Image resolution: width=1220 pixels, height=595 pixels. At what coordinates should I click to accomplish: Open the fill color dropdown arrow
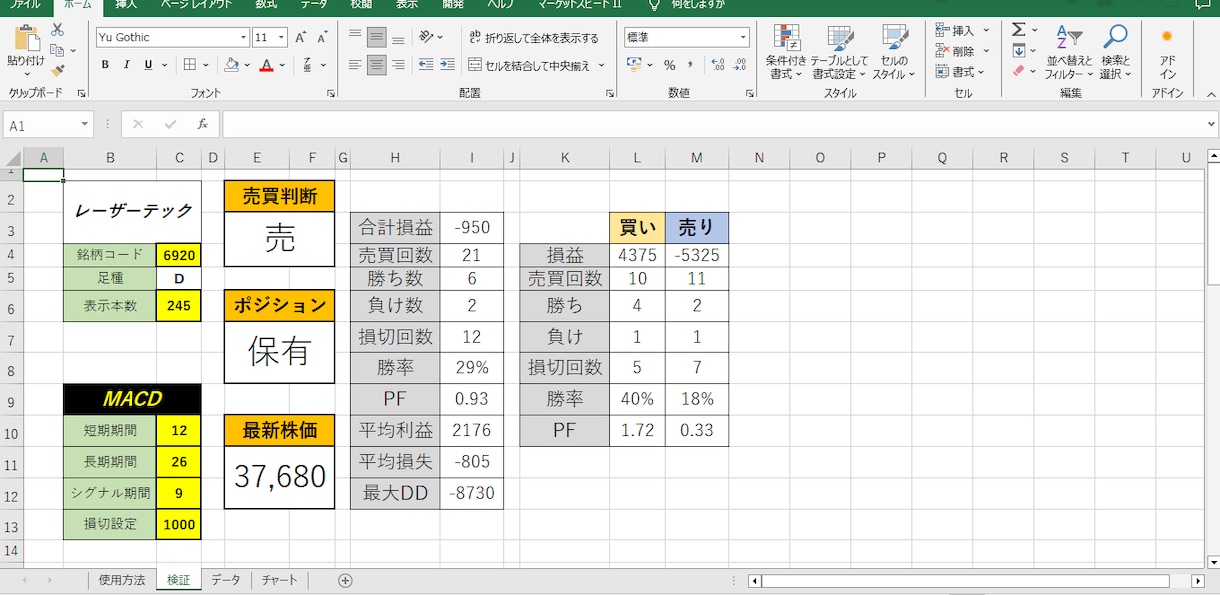(249, 65)
